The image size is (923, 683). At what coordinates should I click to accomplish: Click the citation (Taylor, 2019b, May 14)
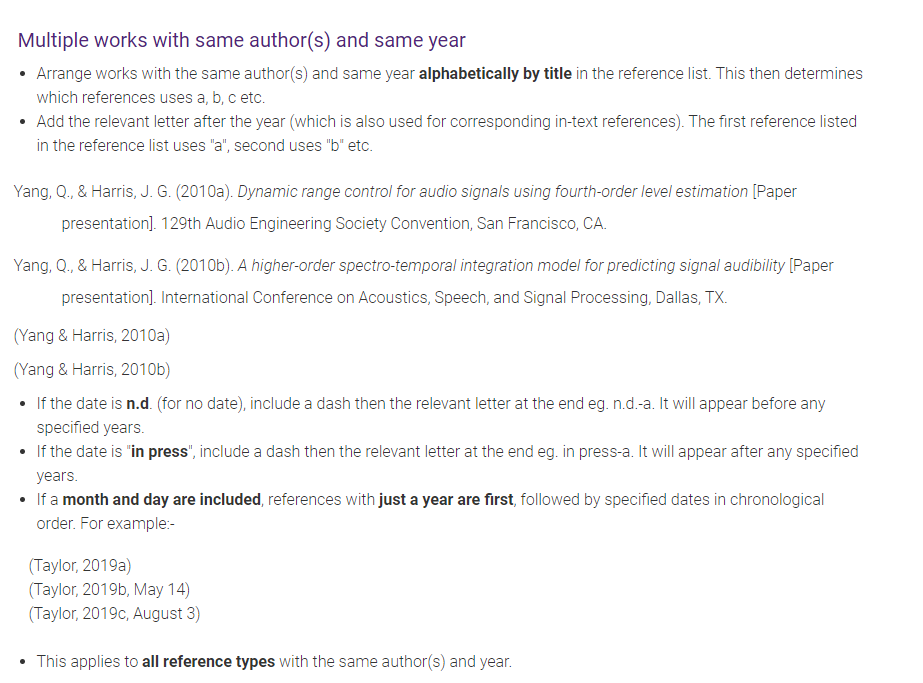click(109, 589)
